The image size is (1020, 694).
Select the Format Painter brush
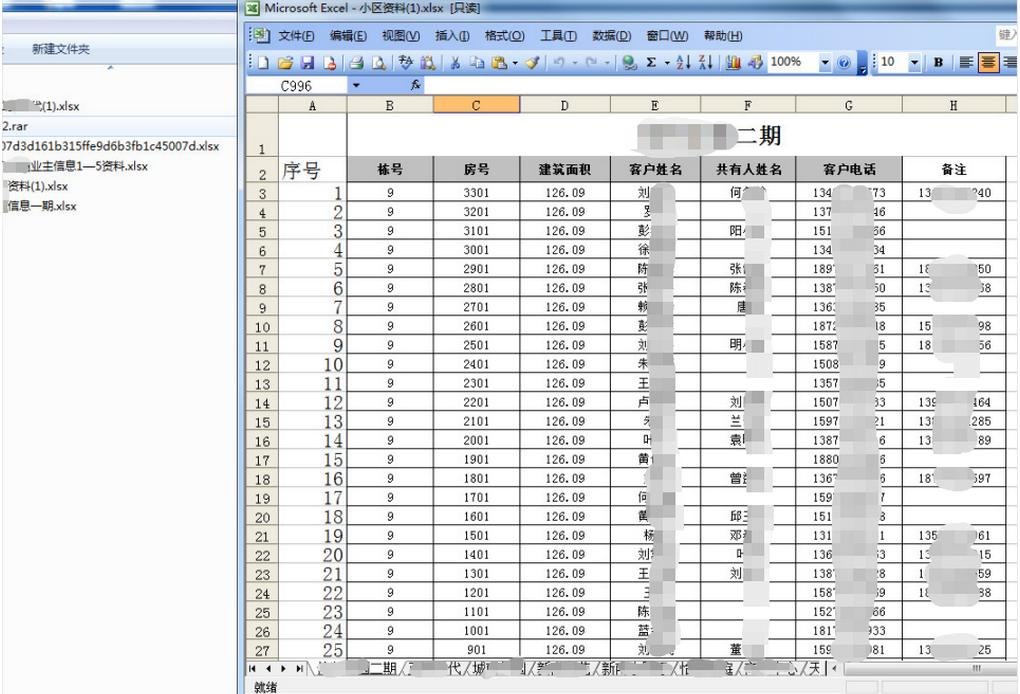(x=532, y=63)
